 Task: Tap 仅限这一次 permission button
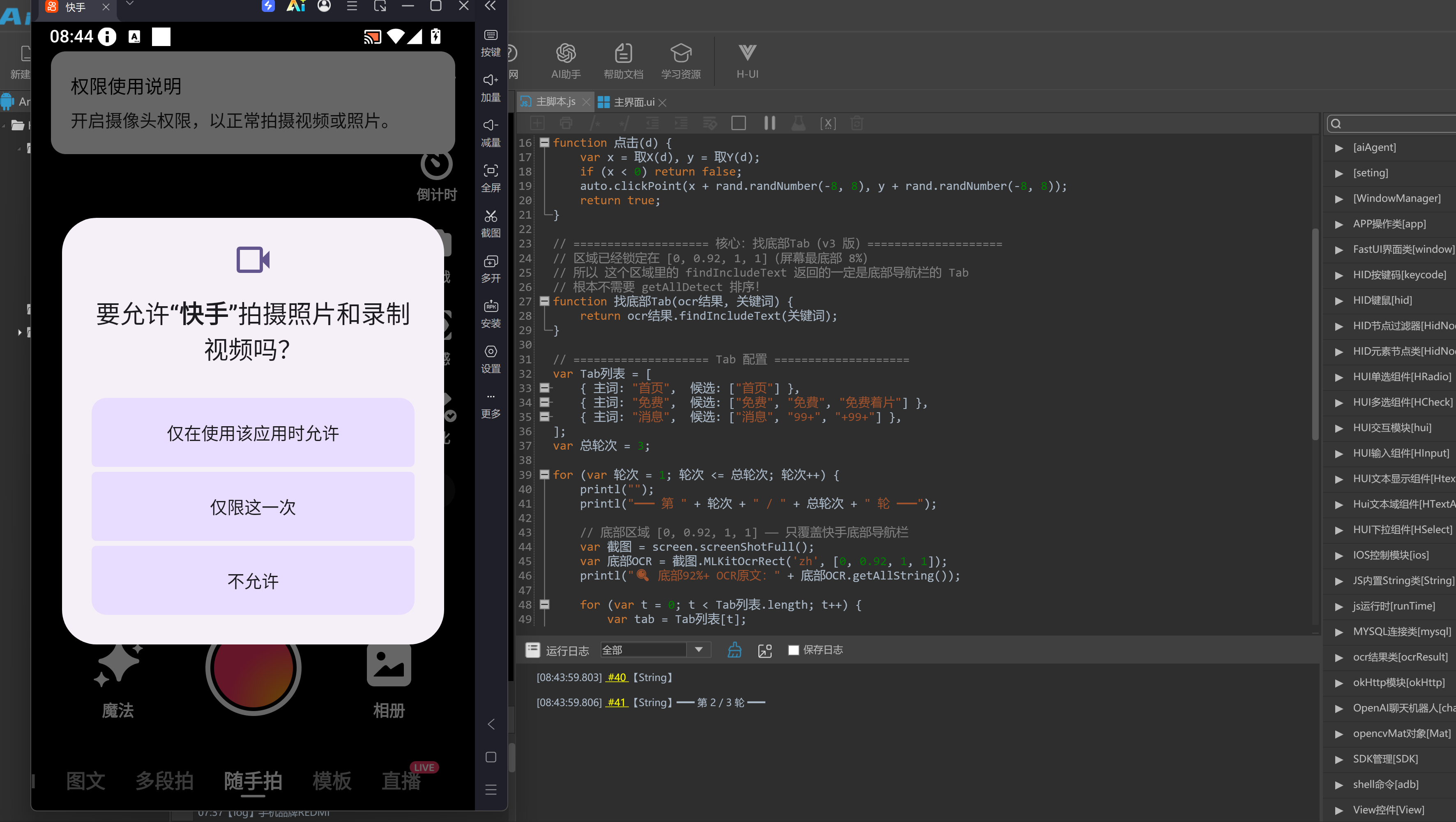tap(253, 506)
